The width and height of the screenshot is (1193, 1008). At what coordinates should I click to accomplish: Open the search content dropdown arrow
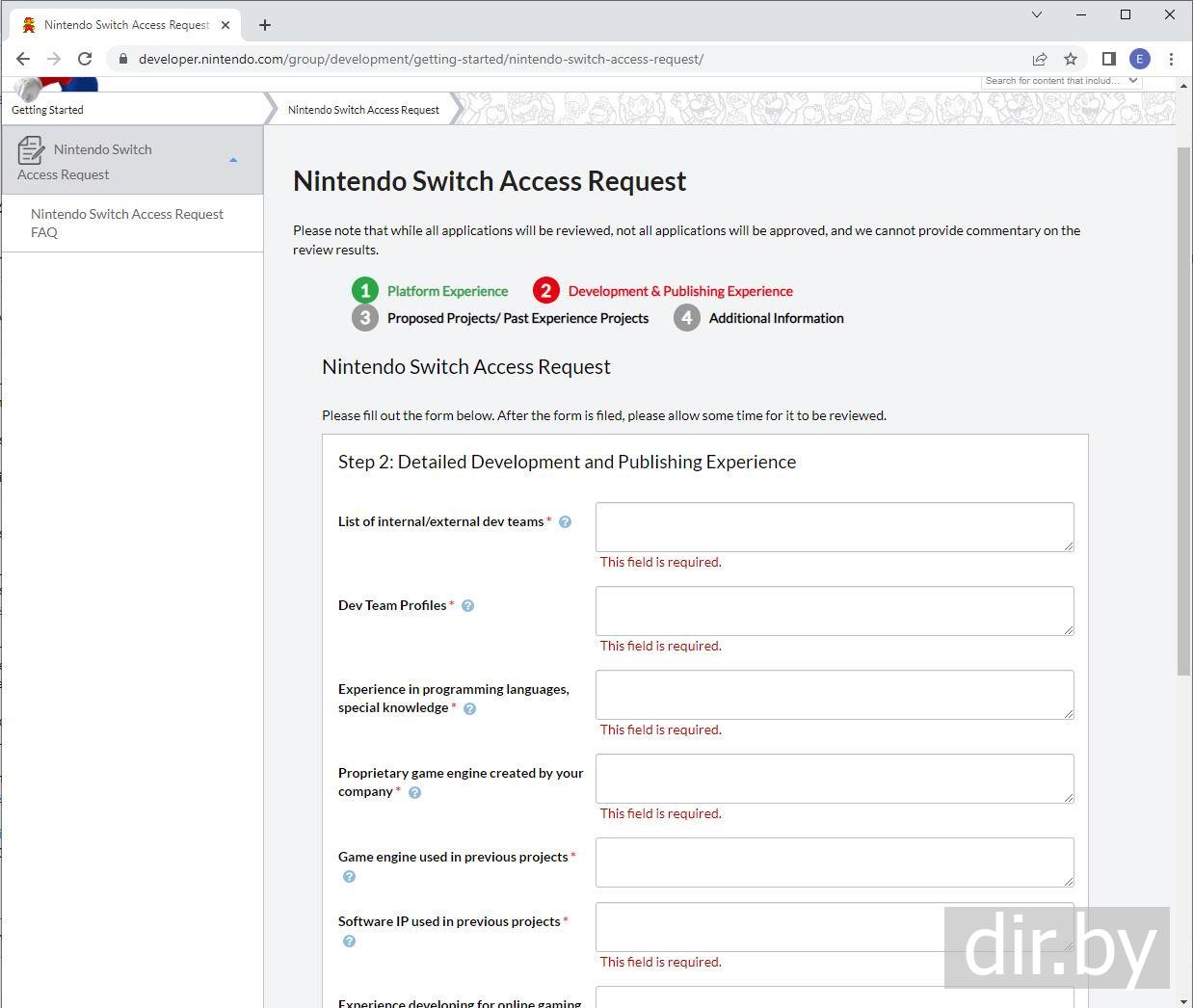(1133, 81)
